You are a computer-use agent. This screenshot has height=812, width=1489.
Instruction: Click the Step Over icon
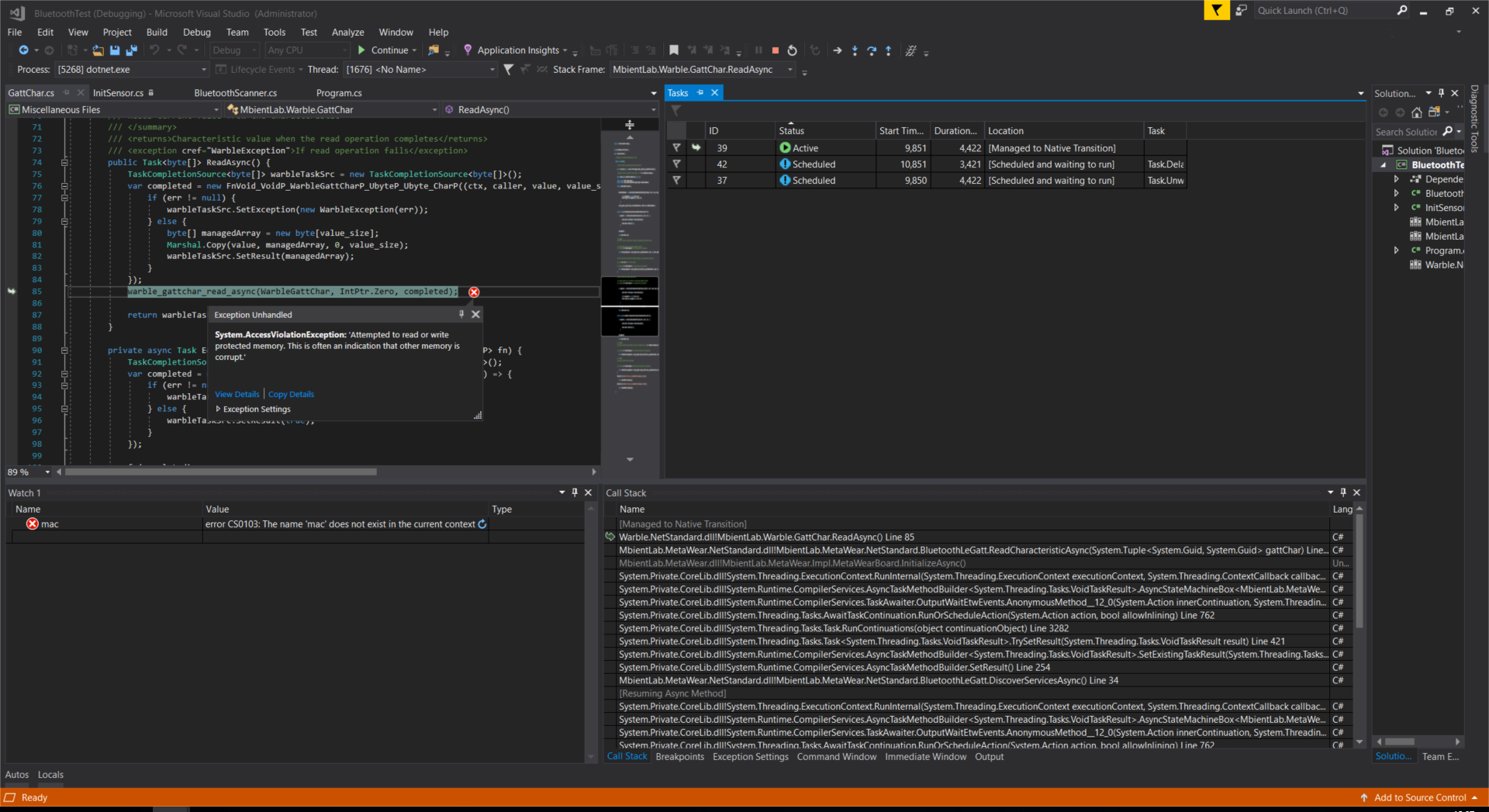872,50
